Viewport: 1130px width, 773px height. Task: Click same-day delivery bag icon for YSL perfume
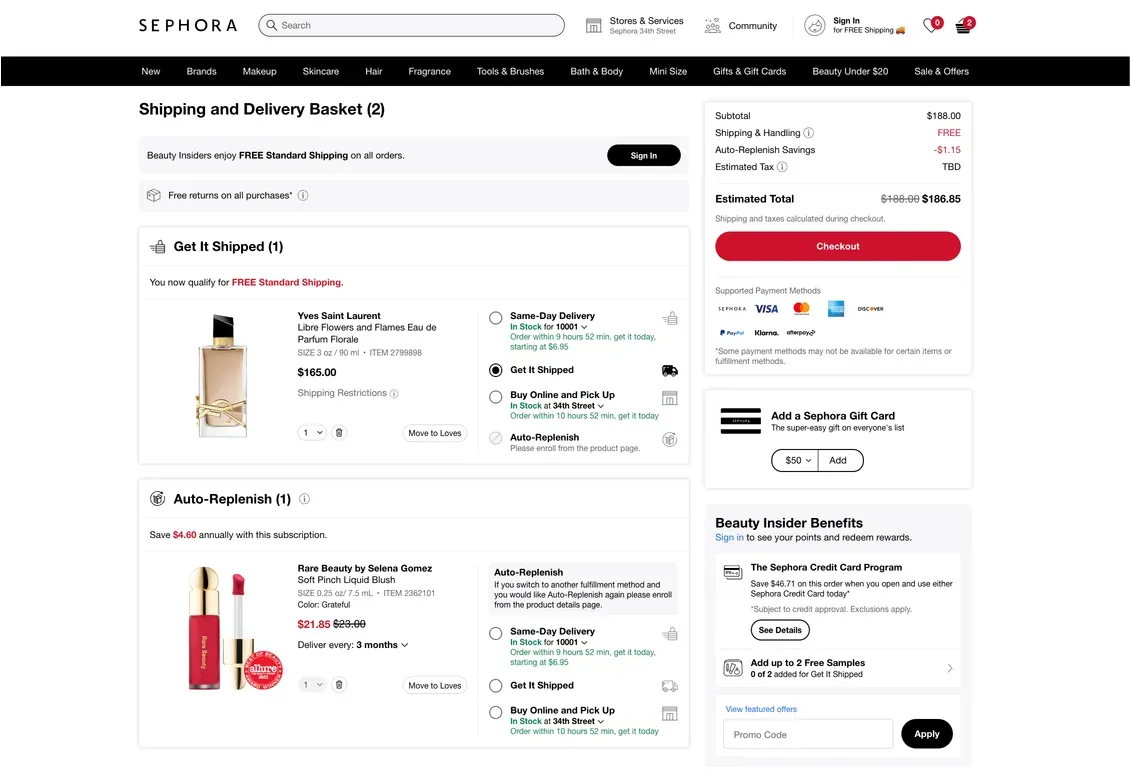[x=669, y=318]
